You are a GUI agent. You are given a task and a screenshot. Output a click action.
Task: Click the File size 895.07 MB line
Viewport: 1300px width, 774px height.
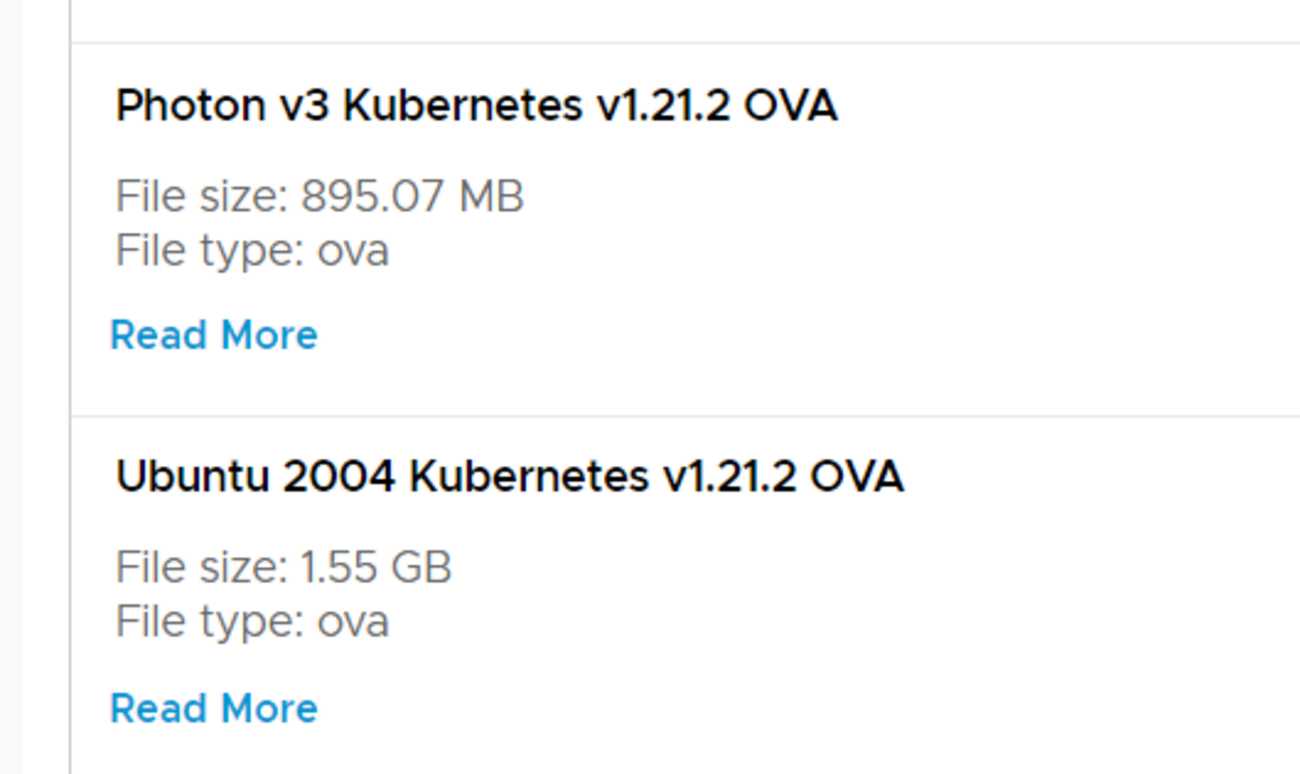(319, 197)
